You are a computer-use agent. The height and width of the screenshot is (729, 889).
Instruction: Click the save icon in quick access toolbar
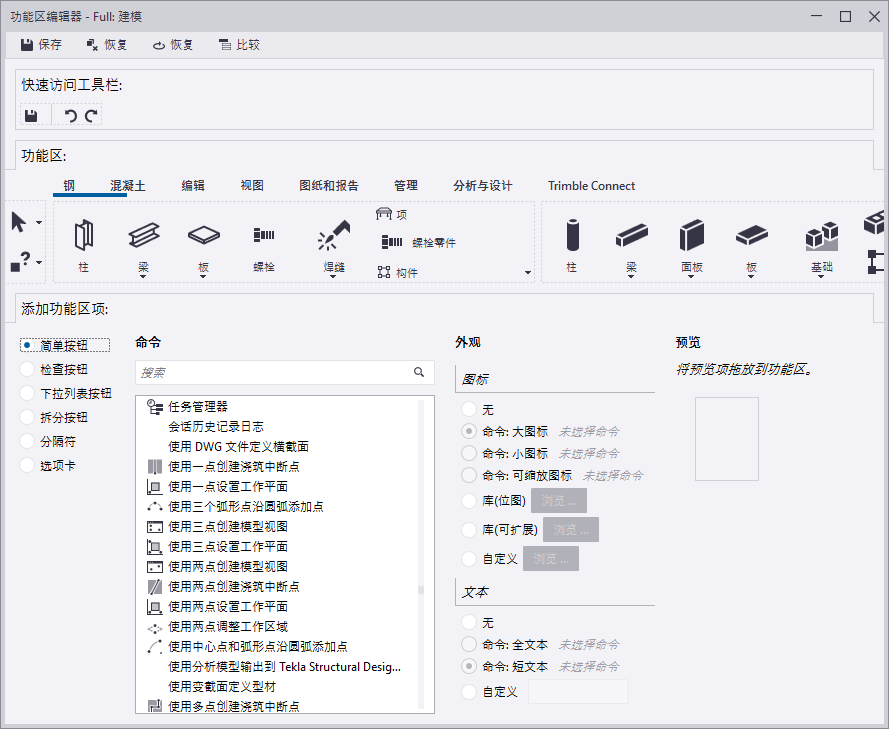click(x=31, y=116)
